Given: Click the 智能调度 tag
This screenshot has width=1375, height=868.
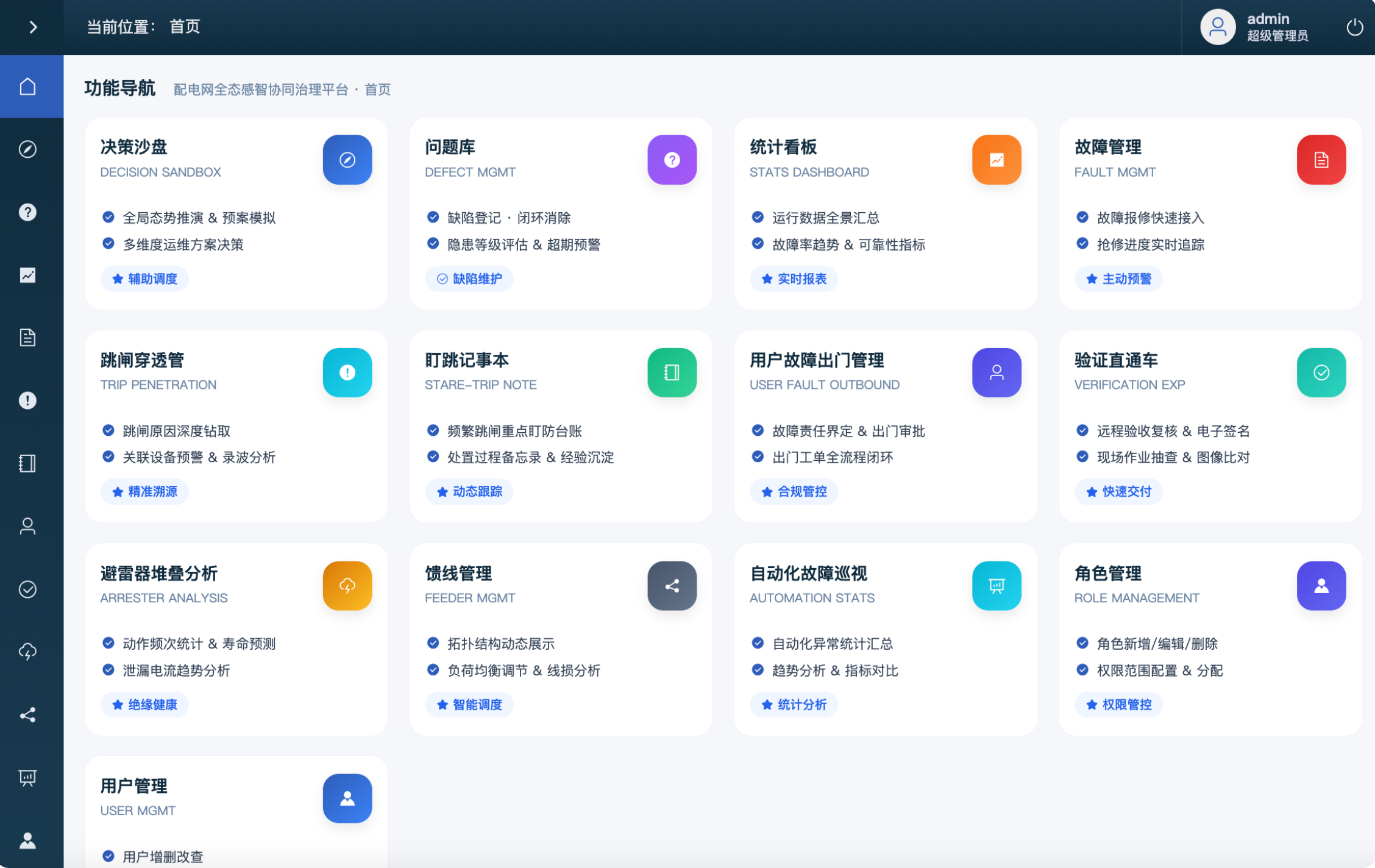Looking at the screenshot, I should coord(469,705).
